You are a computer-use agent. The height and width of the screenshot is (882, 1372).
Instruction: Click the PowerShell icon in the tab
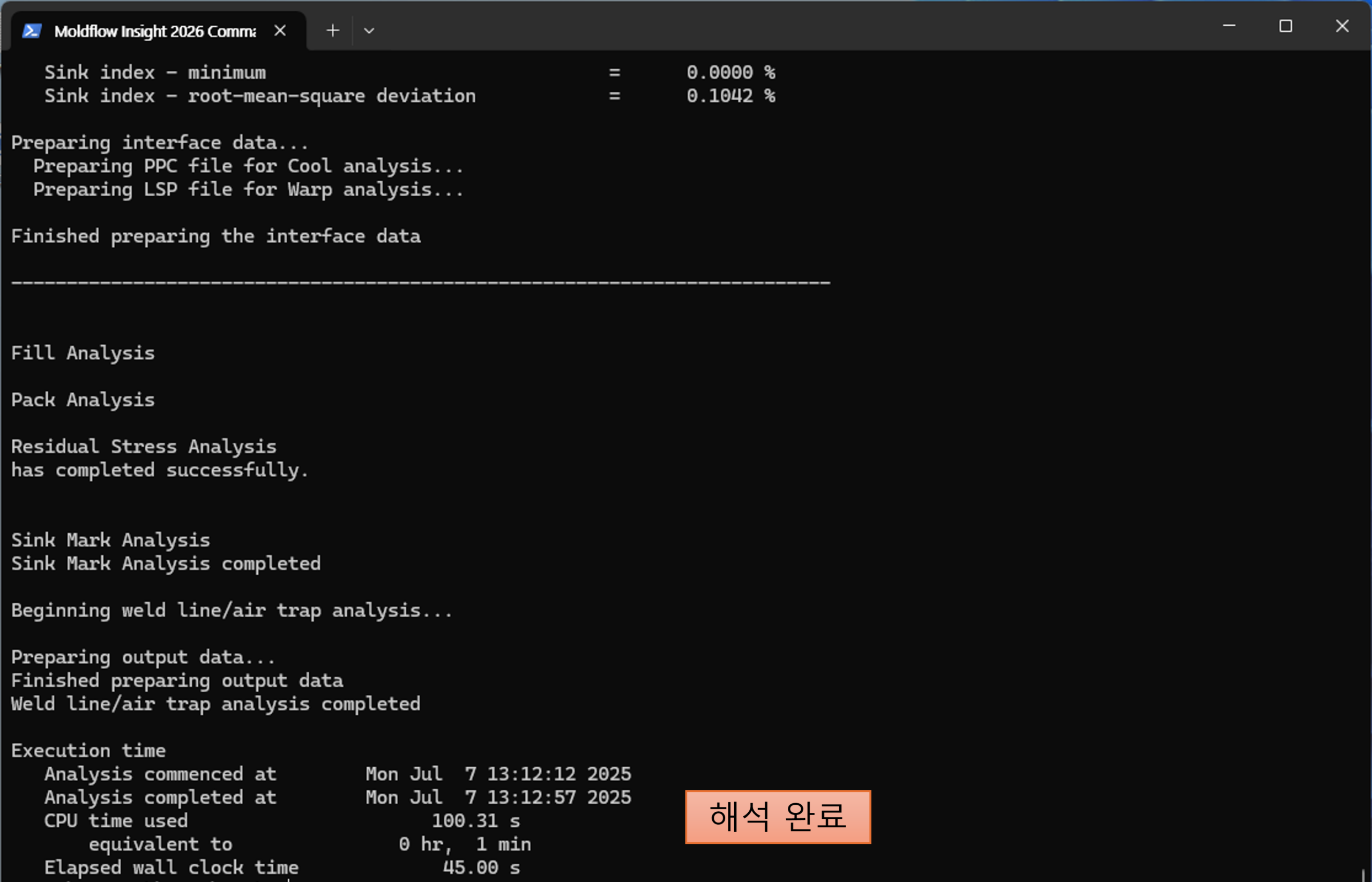click(x=32, y=31)
